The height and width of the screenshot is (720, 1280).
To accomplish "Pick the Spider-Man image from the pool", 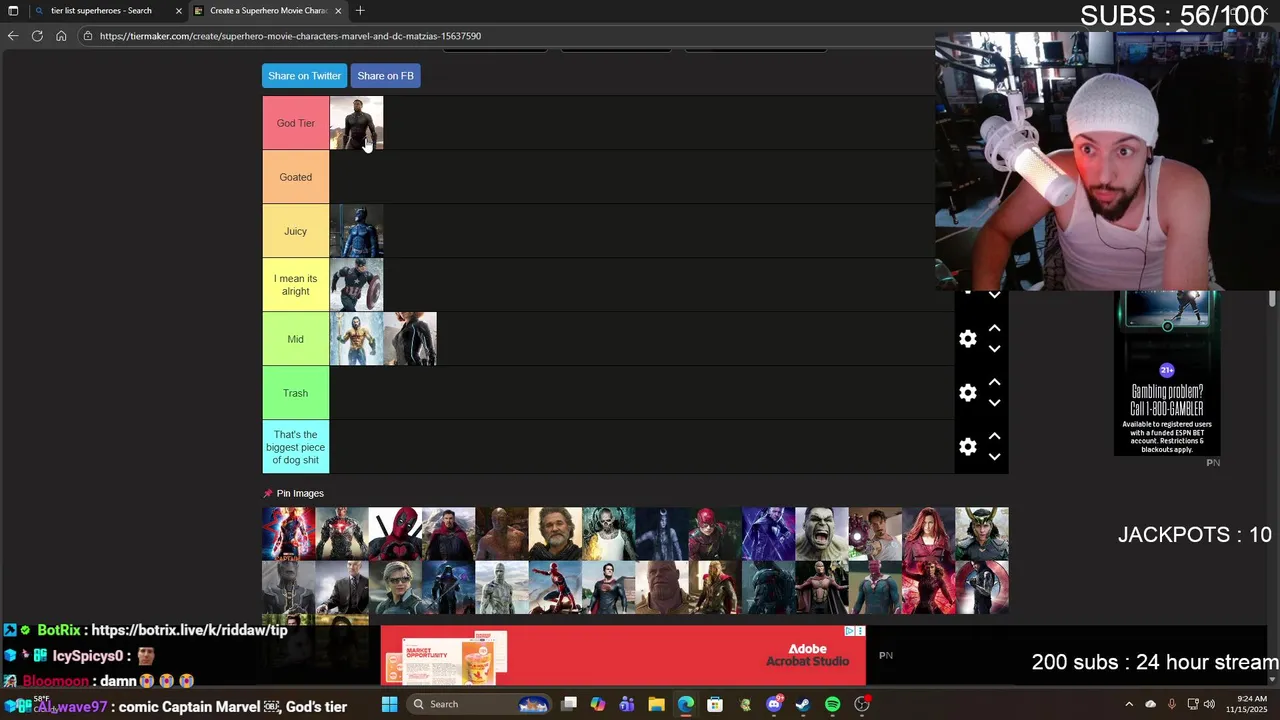I will point(555,587).
